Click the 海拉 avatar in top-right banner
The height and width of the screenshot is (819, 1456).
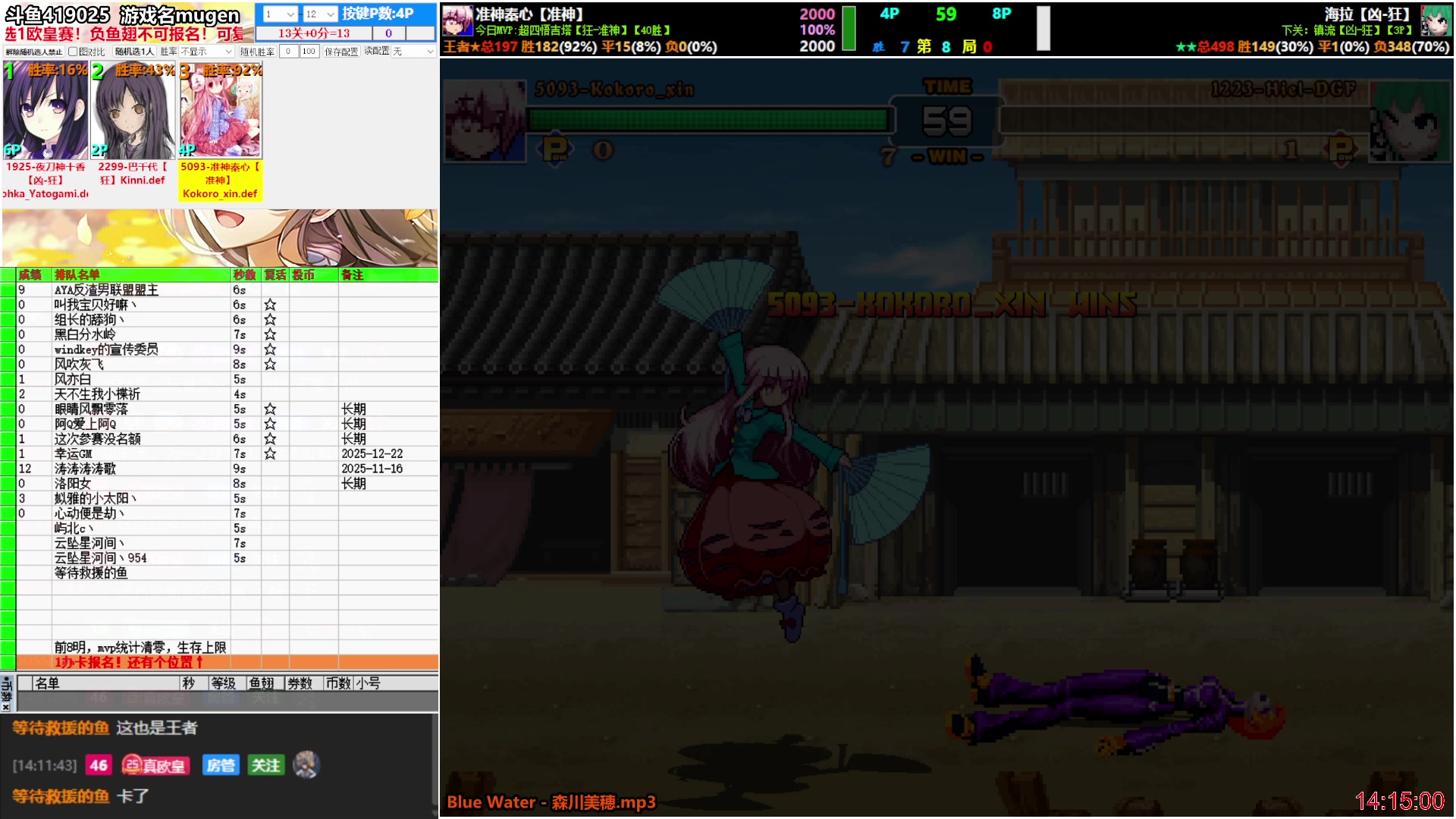pyautogui.click(x=1436, y=21)
